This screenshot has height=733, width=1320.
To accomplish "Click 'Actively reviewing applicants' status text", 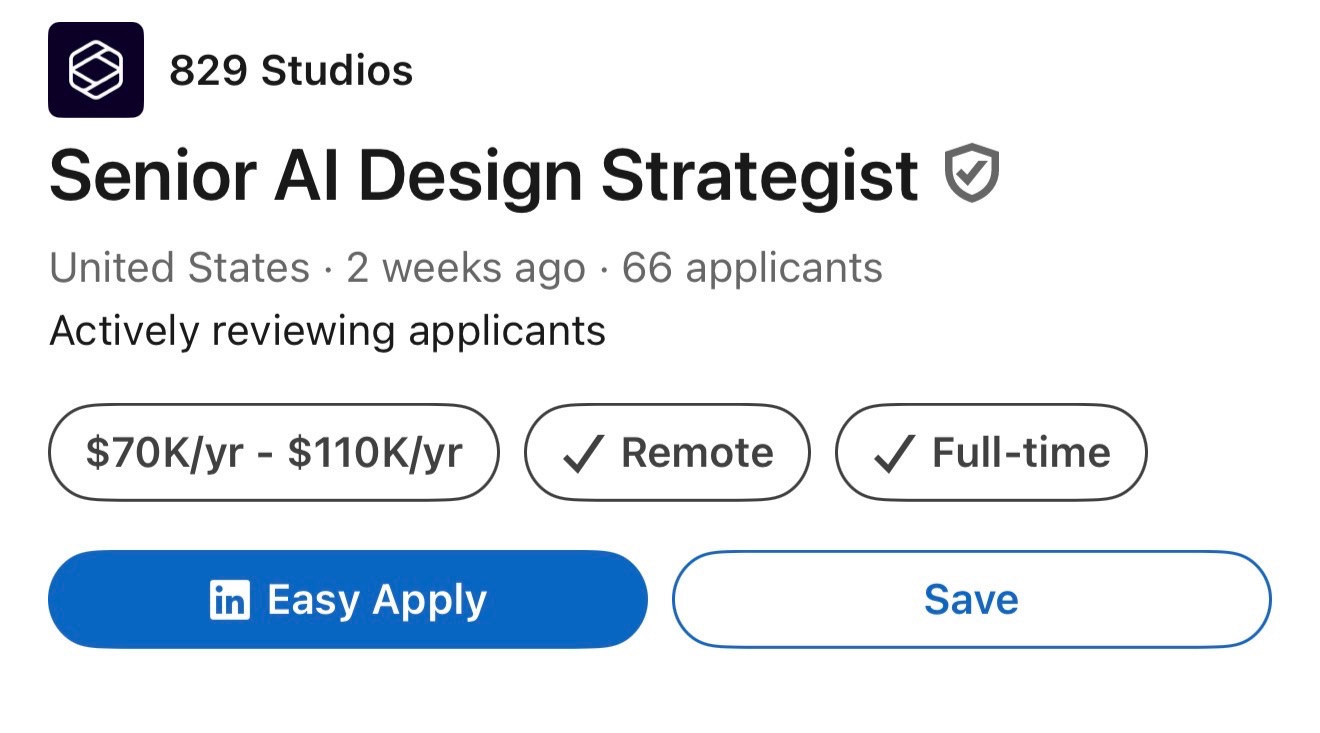I will coord(327,331).
